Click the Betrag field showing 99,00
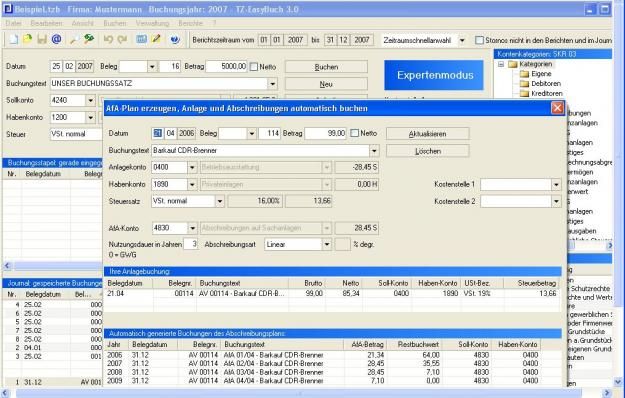This screenshot has height=398, width=625. [326, 133]
